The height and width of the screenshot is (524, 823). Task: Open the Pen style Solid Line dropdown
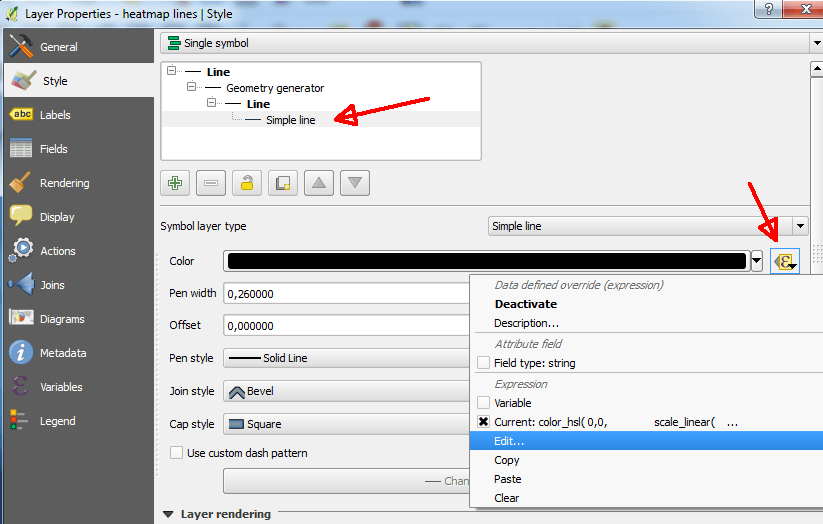(346, 358)
